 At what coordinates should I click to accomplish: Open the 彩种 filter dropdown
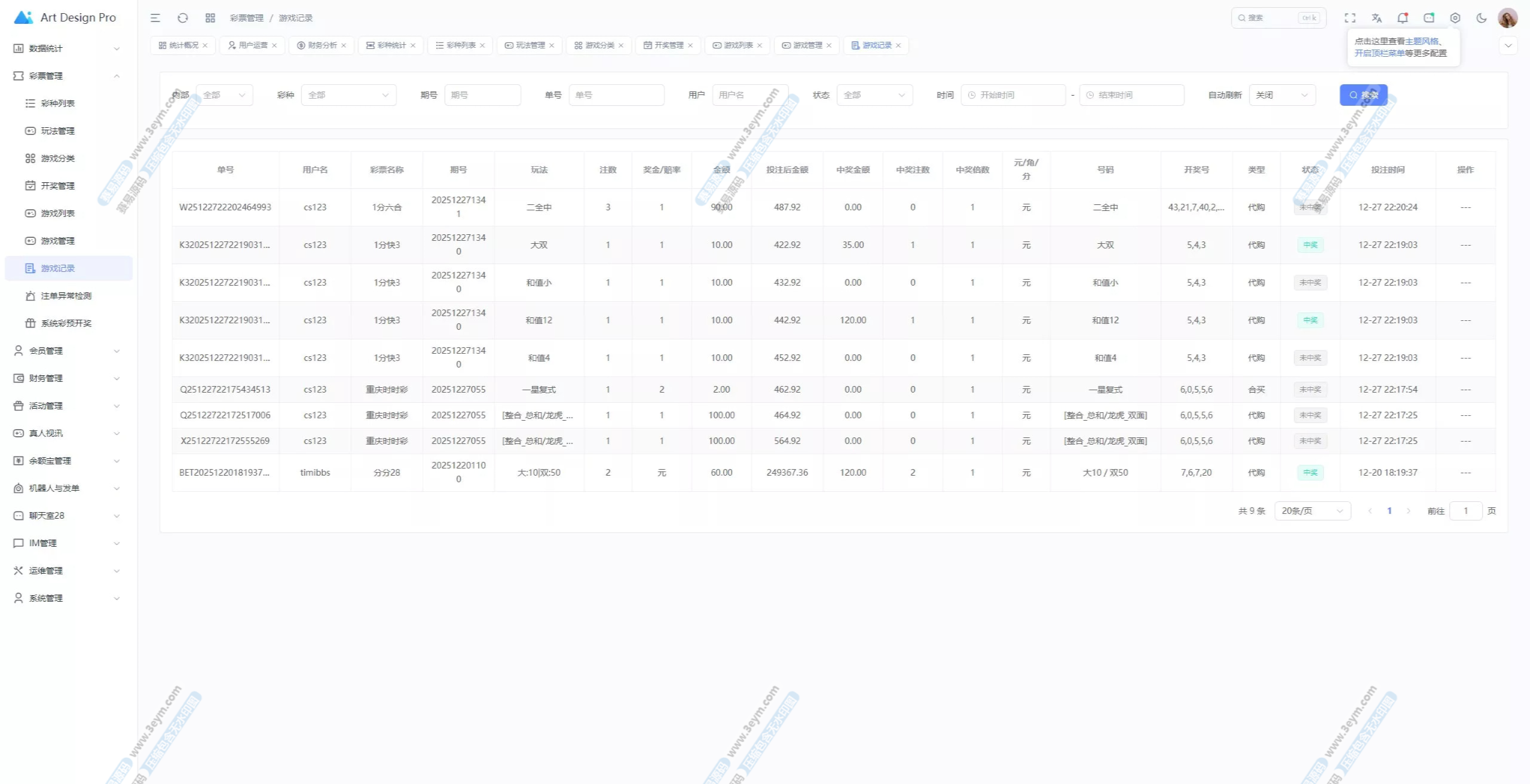coord(348,95)
